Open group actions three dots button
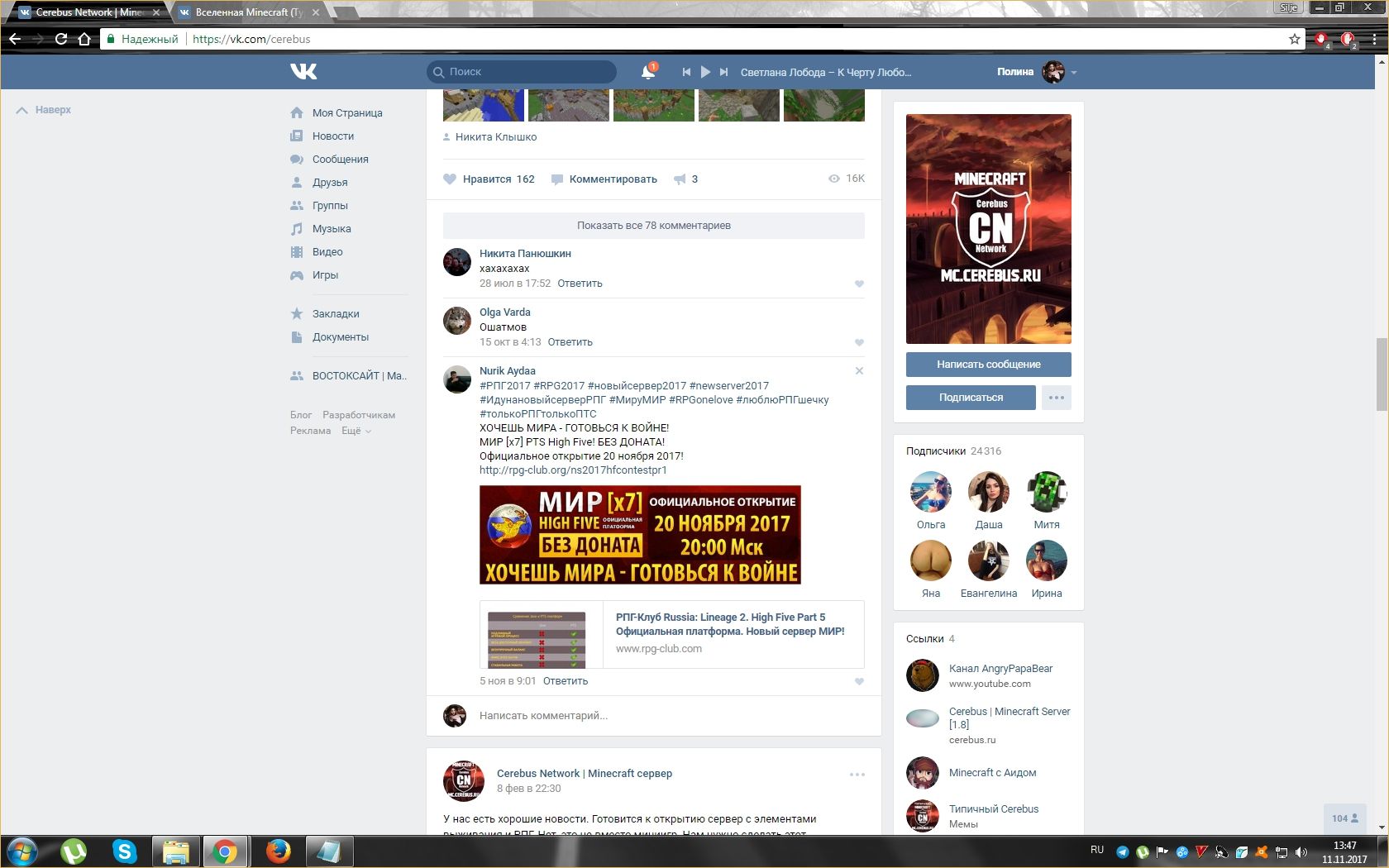 coord(1057,397)
